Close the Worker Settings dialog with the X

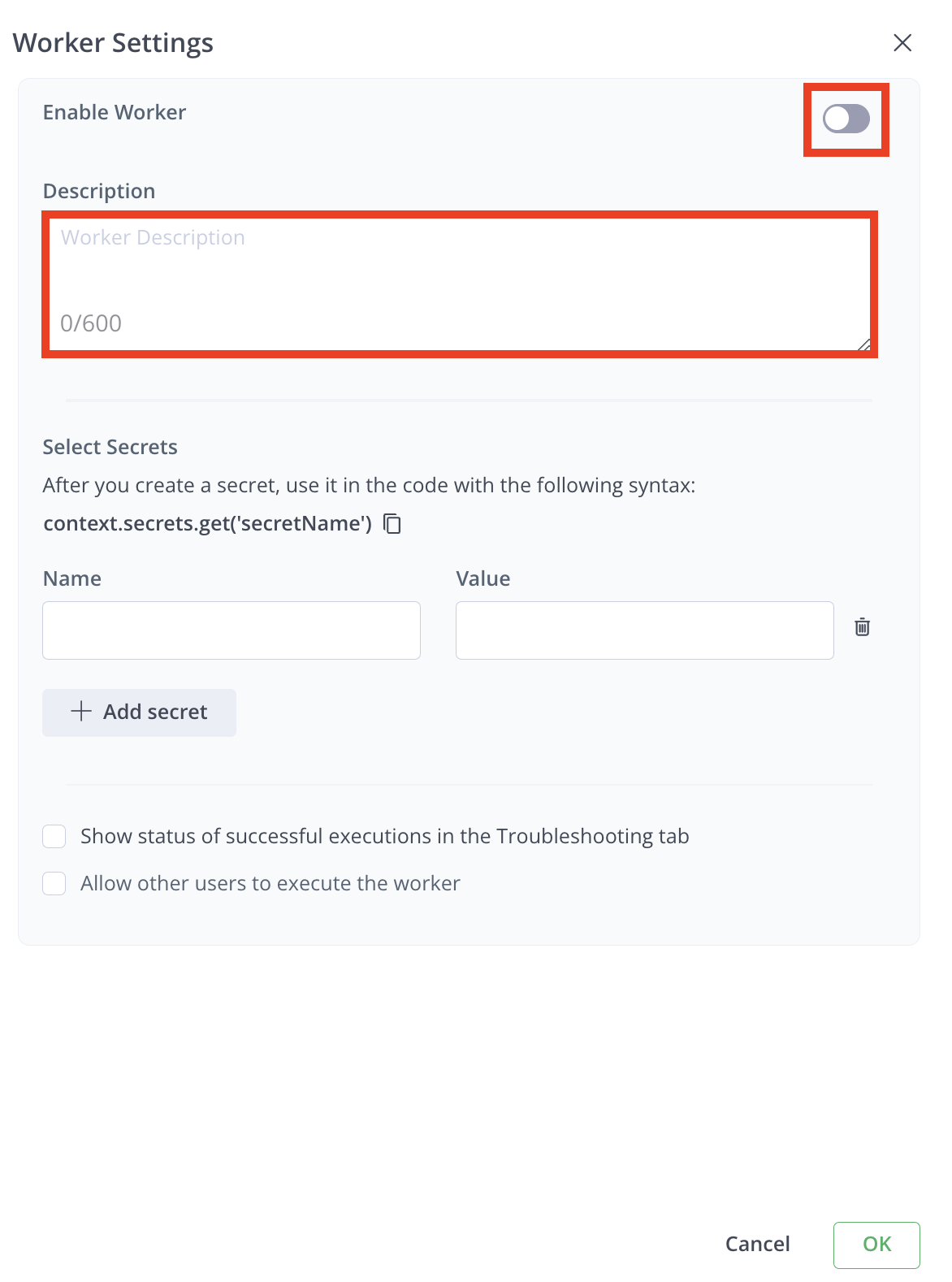tap(902, 42)
